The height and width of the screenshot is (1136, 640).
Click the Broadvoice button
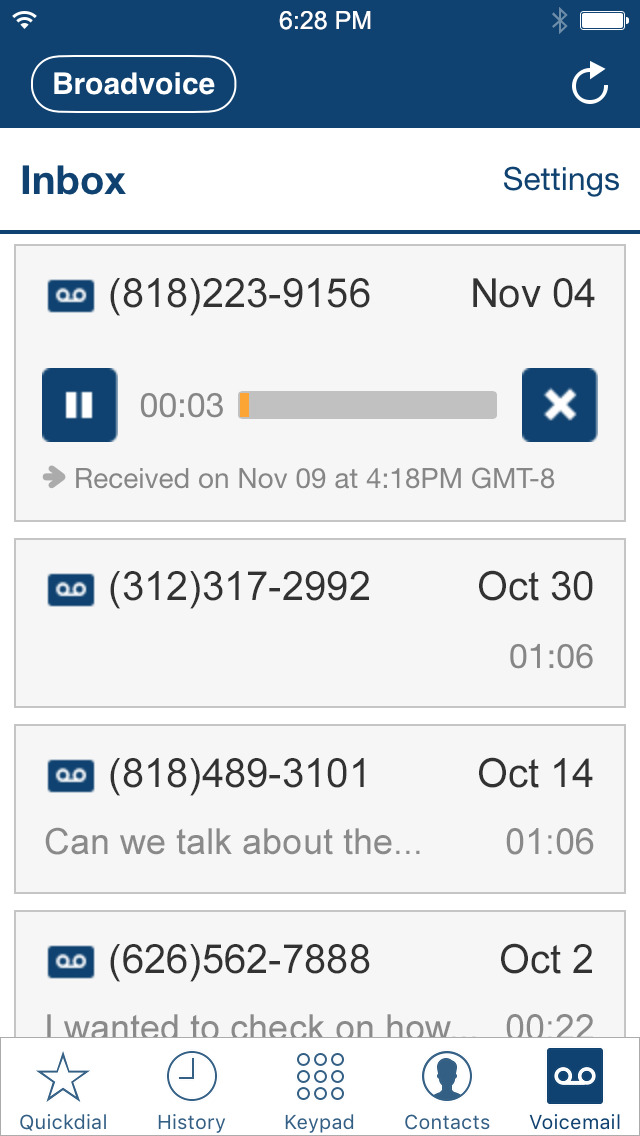point(133,84)
